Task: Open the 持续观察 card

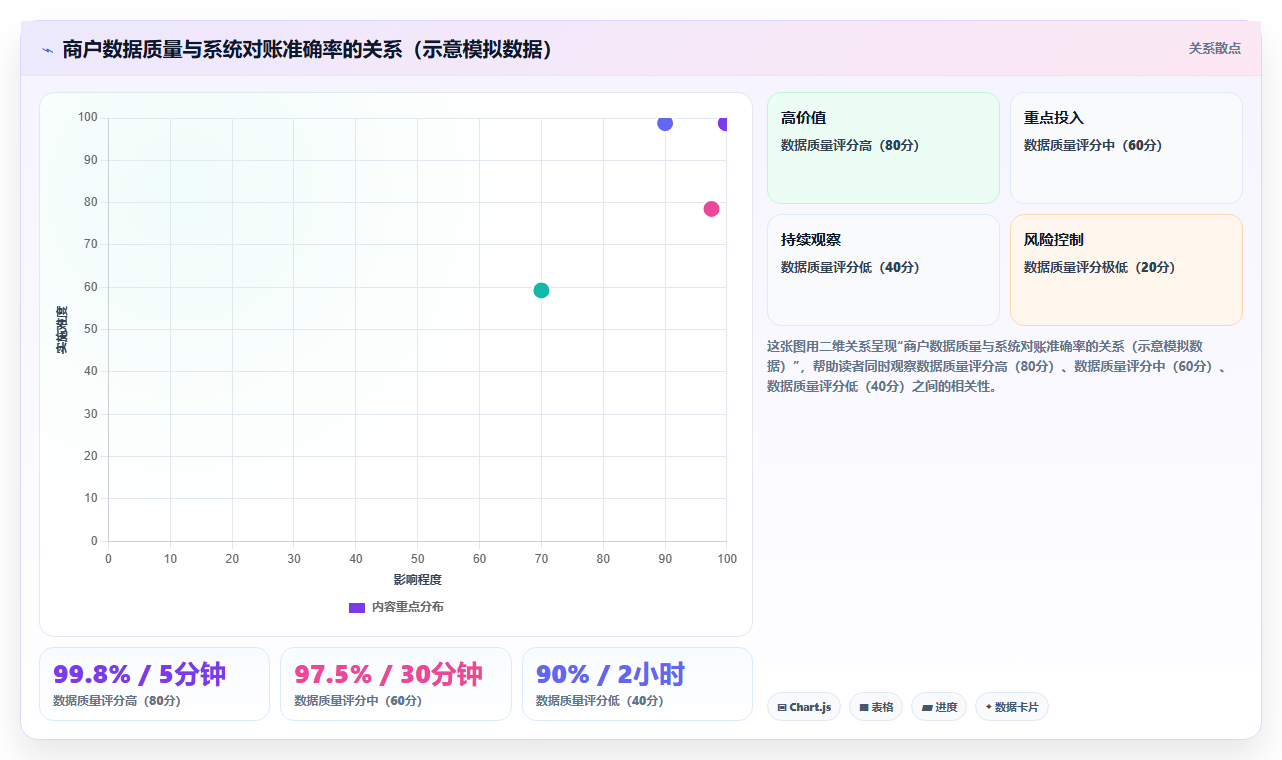Action: pyautogui.click(x=883, y=270)
